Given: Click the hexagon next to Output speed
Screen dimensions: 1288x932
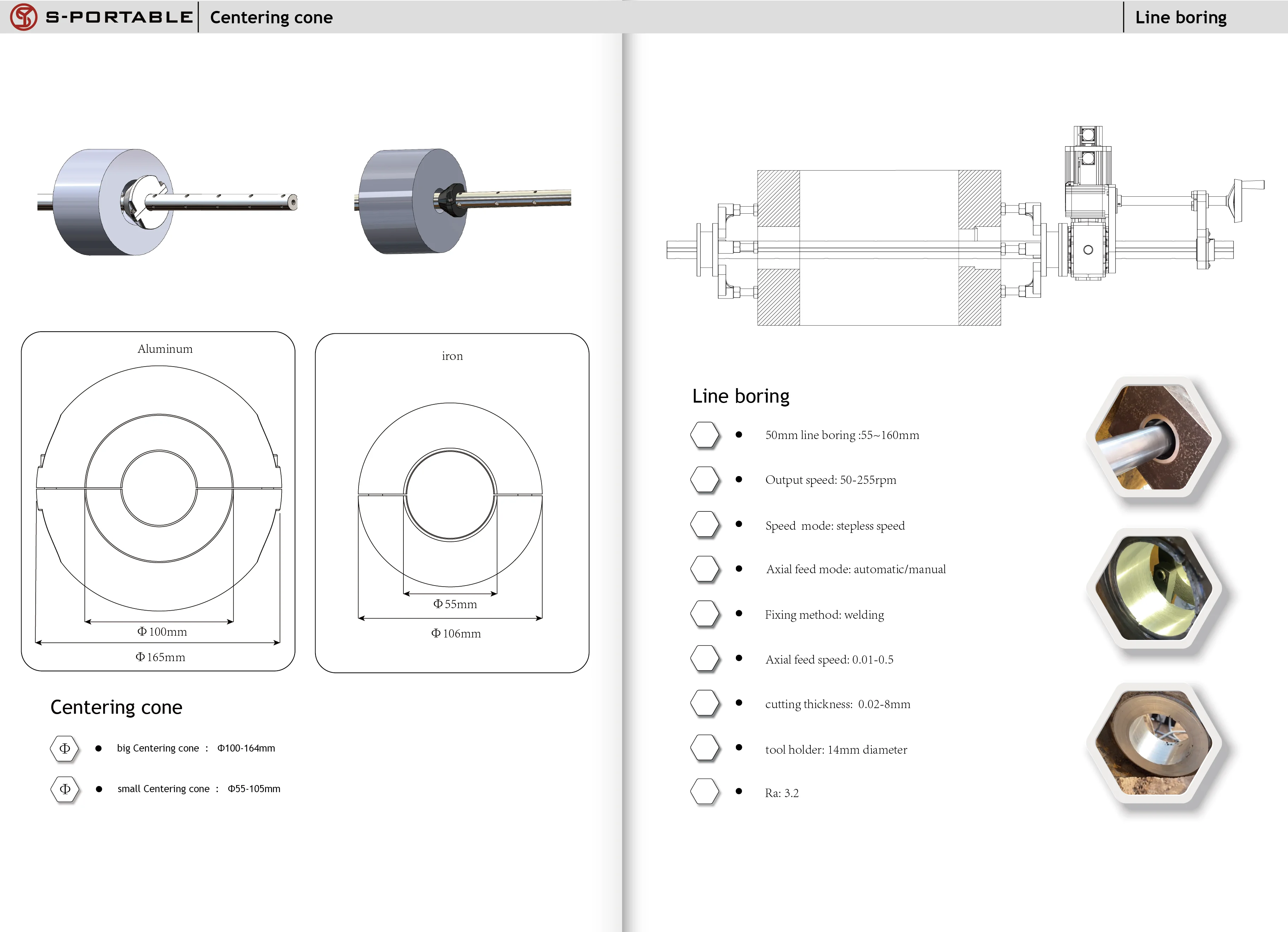Looking at the screenshot, I should 705,480.
